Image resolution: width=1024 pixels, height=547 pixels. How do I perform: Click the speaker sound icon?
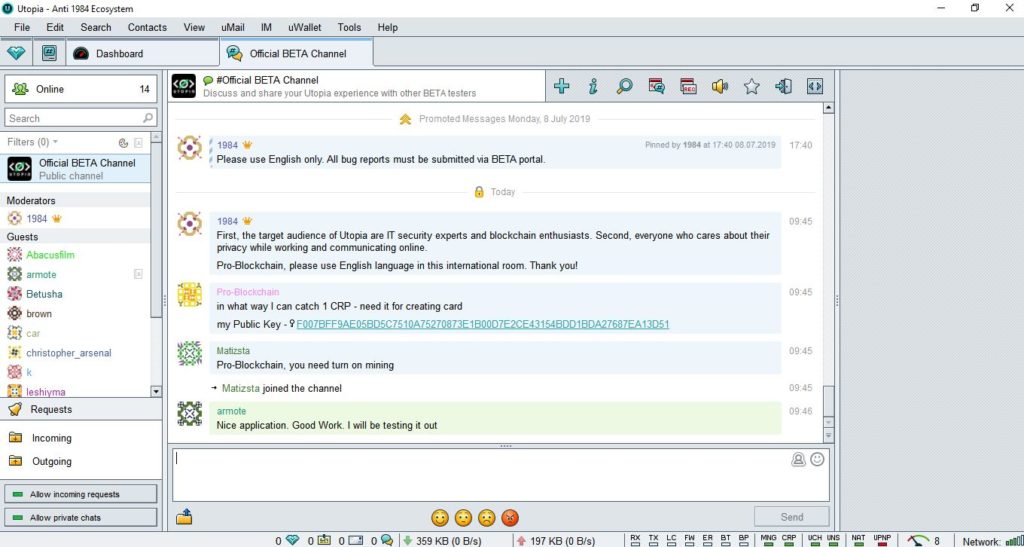click(x=720, y=86)
